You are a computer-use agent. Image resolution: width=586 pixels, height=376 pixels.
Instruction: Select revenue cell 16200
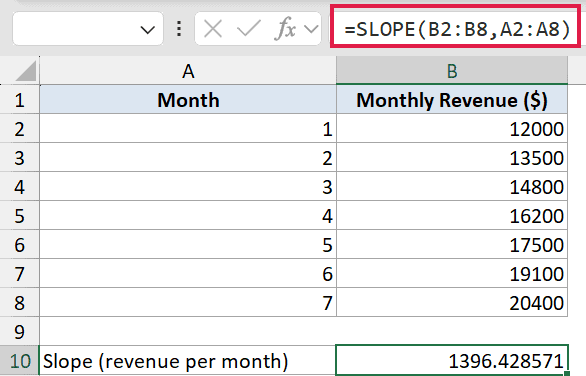click(452, 215)
